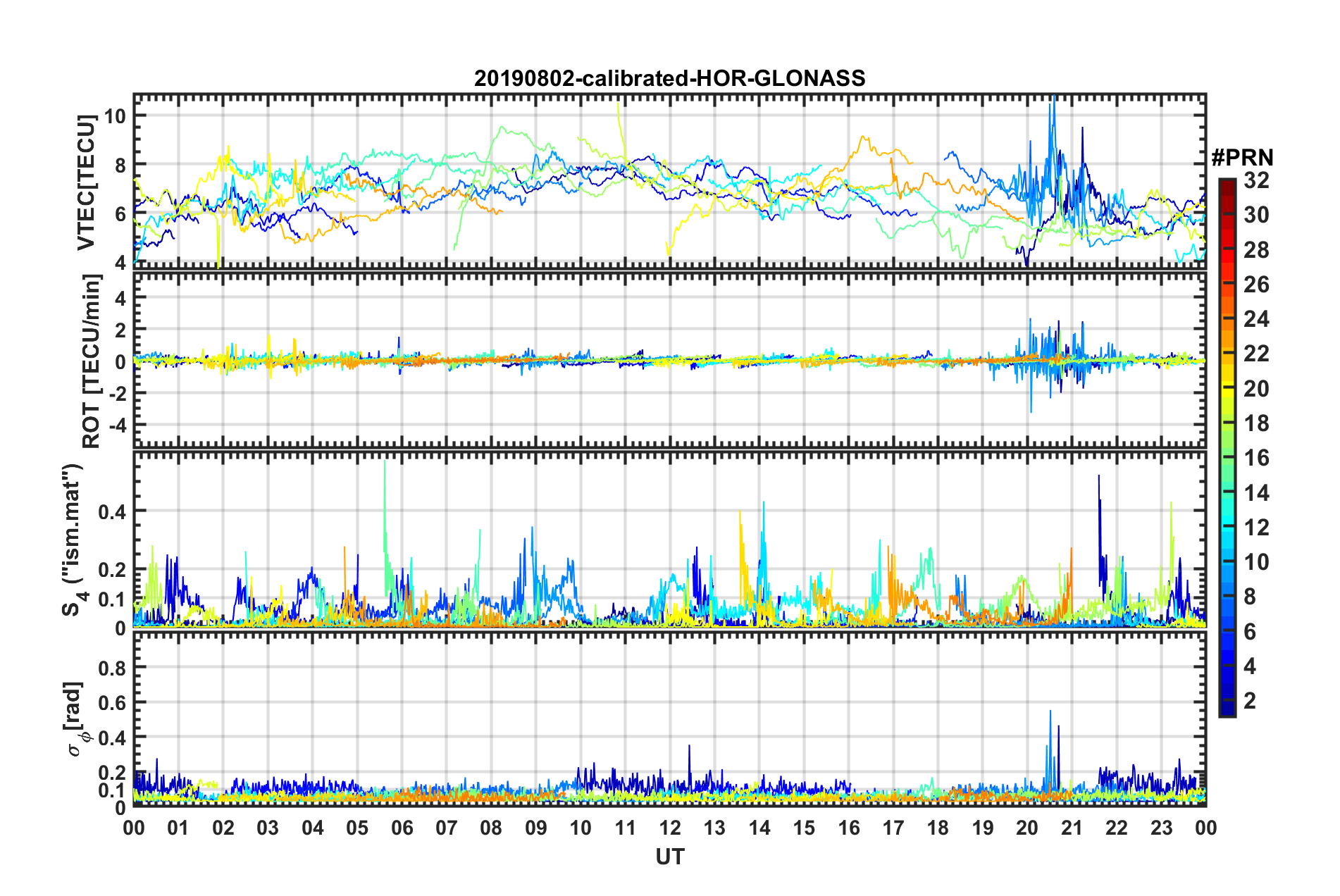Select colorbar tick label 30
The height and width of the screenshot is (896, 1340).
point(1256,215)
